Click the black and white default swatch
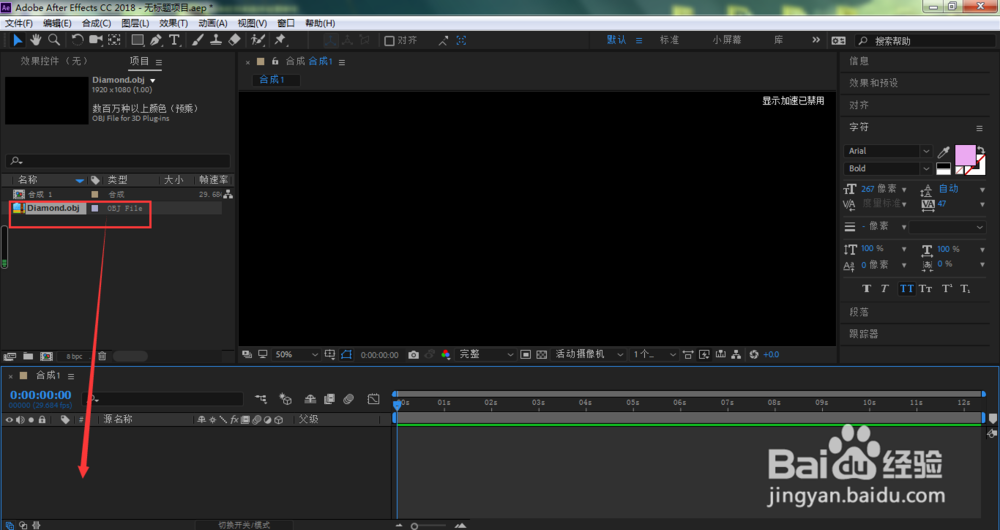 pos(943,169)
